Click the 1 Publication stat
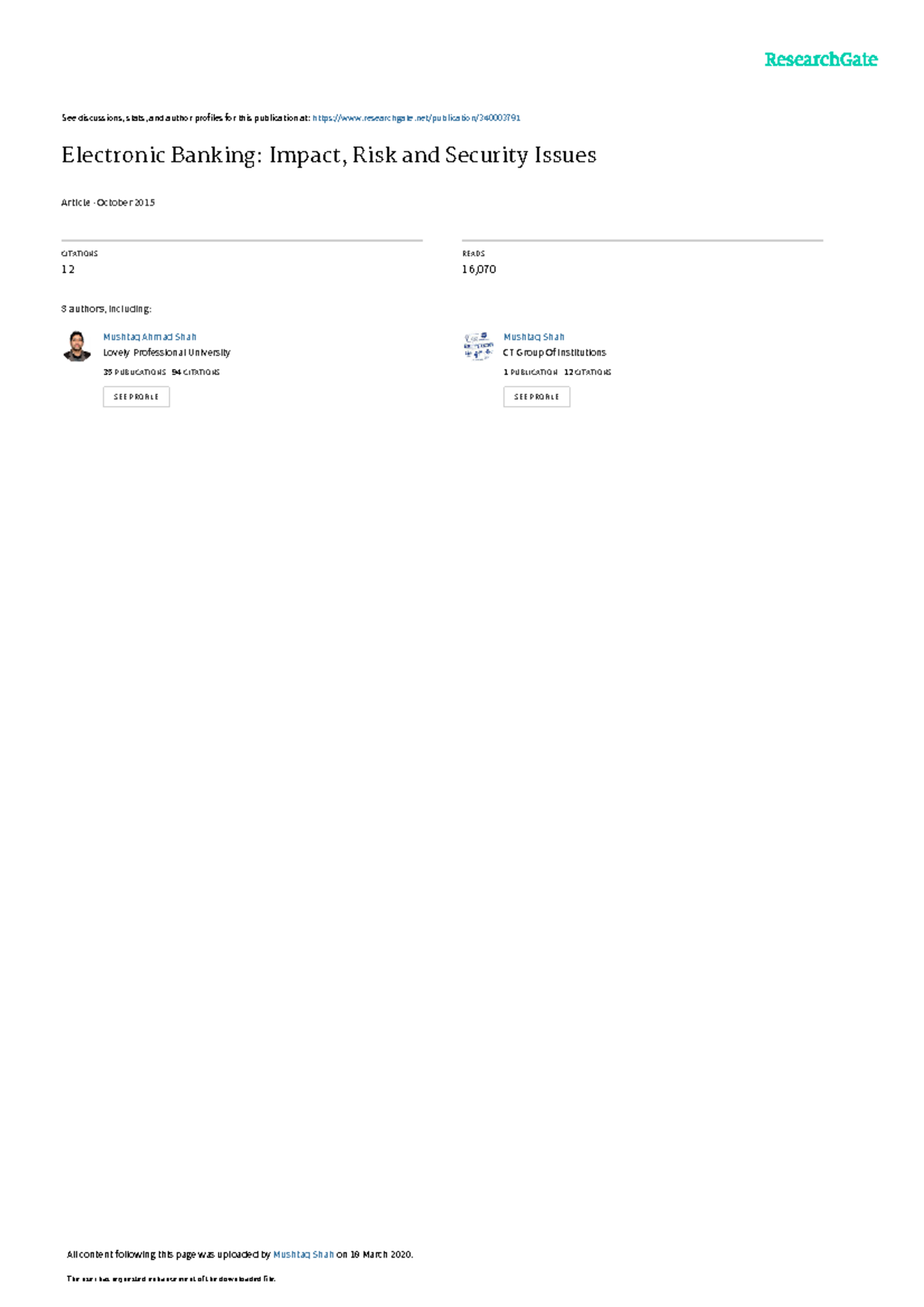Image resolution: width=924 pixels, height=1307 pixels. 531,372
